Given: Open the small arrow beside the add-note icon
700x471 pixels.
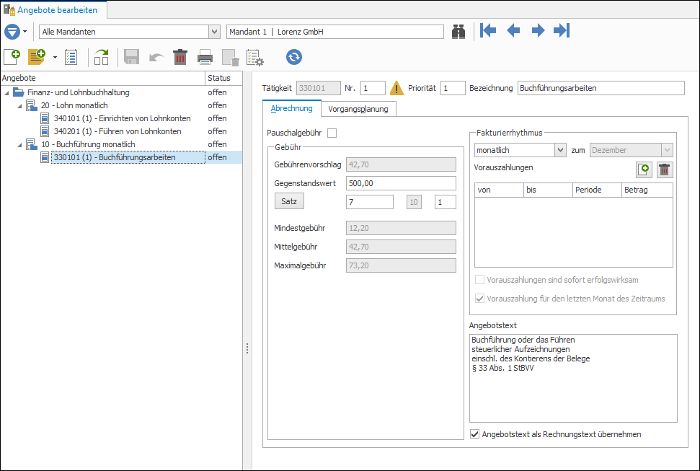Looking at the screenshot, I should click(x=55, y=57).
